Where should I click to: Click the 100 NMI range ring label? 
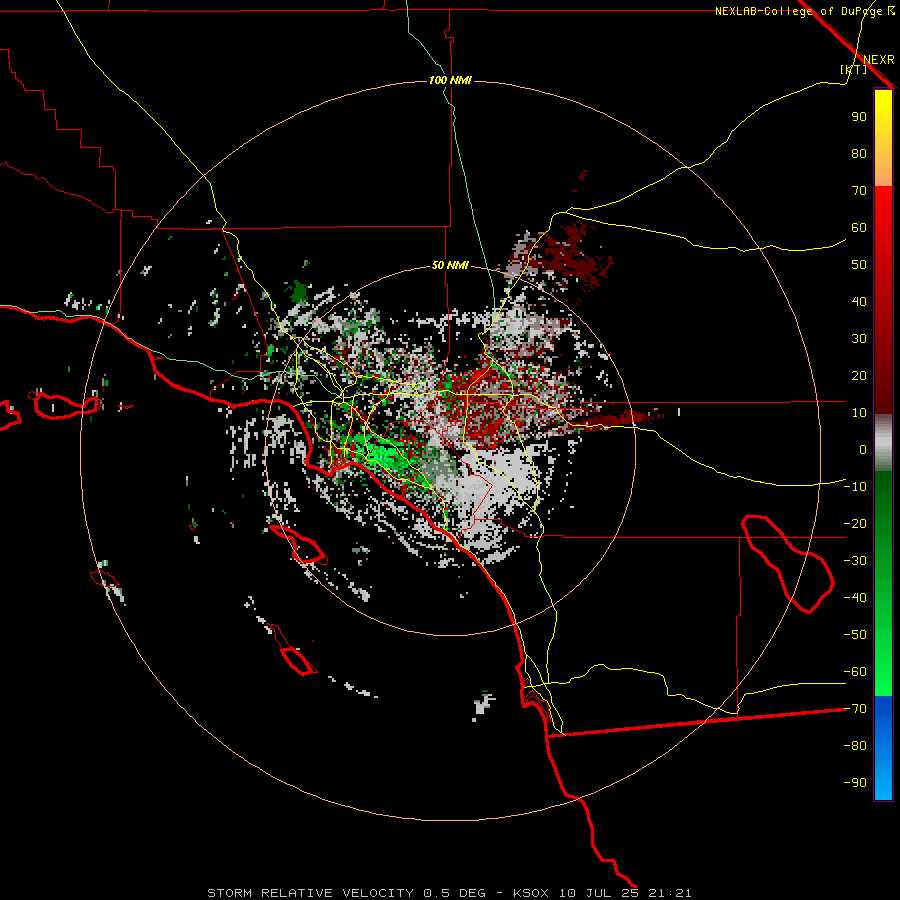pyautogui.click(x=450, y=80)
